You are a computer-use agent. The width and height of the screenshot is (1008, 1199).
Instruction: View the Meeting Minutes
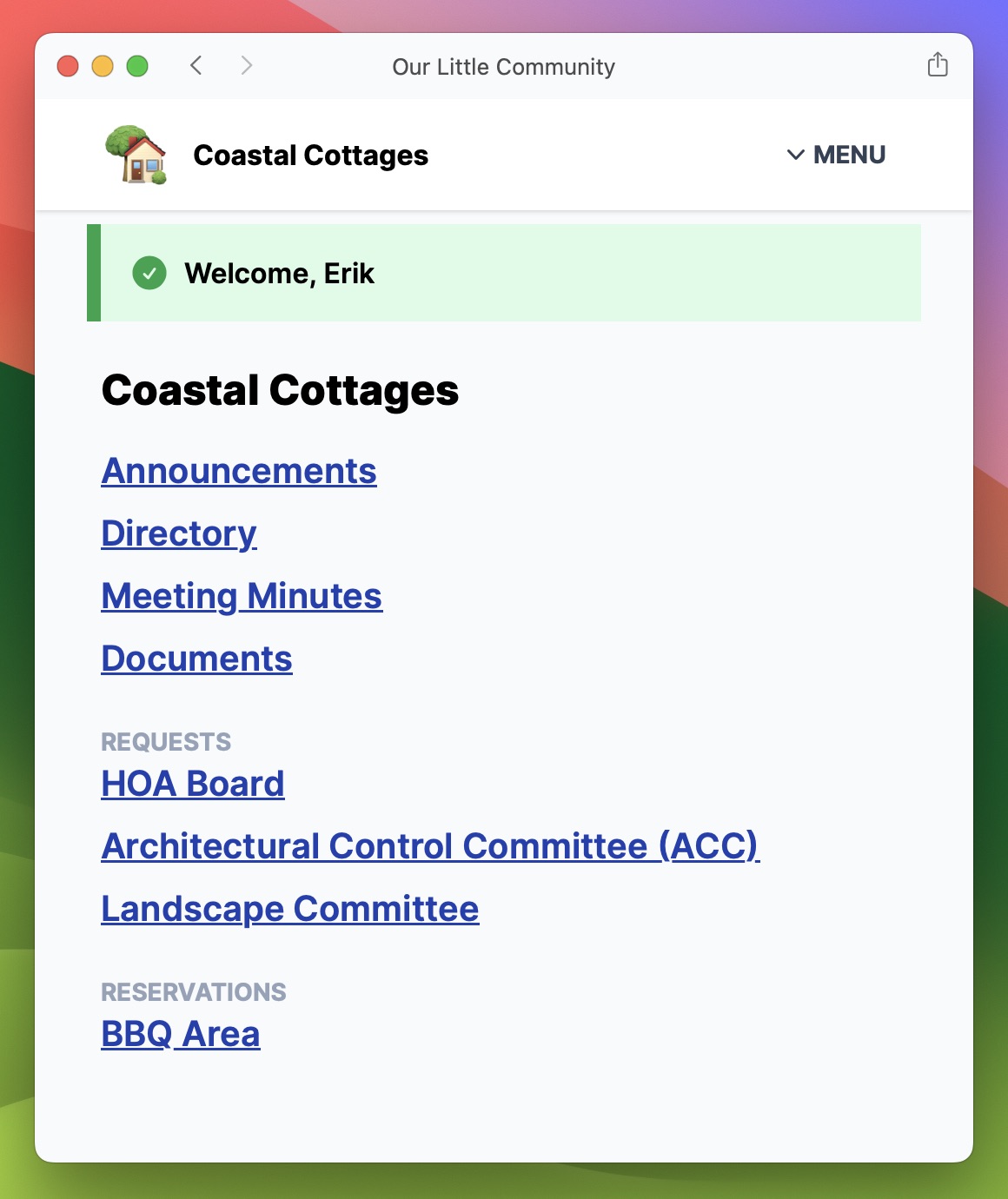[x=242, y=596]
